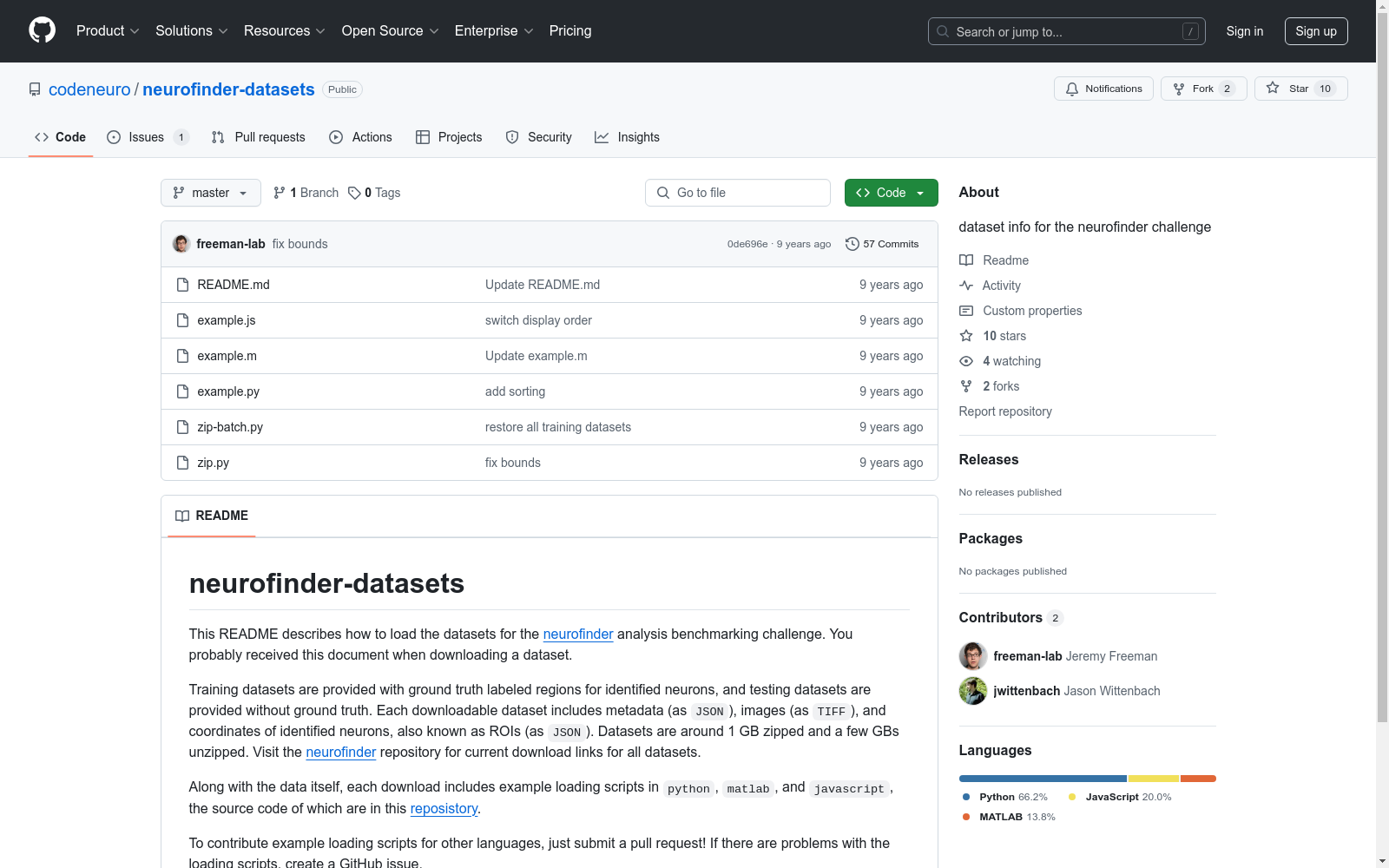Click the fork icon in Fork button
The height and width of the screenshot is (868, 1389).
pos(1179,89)
